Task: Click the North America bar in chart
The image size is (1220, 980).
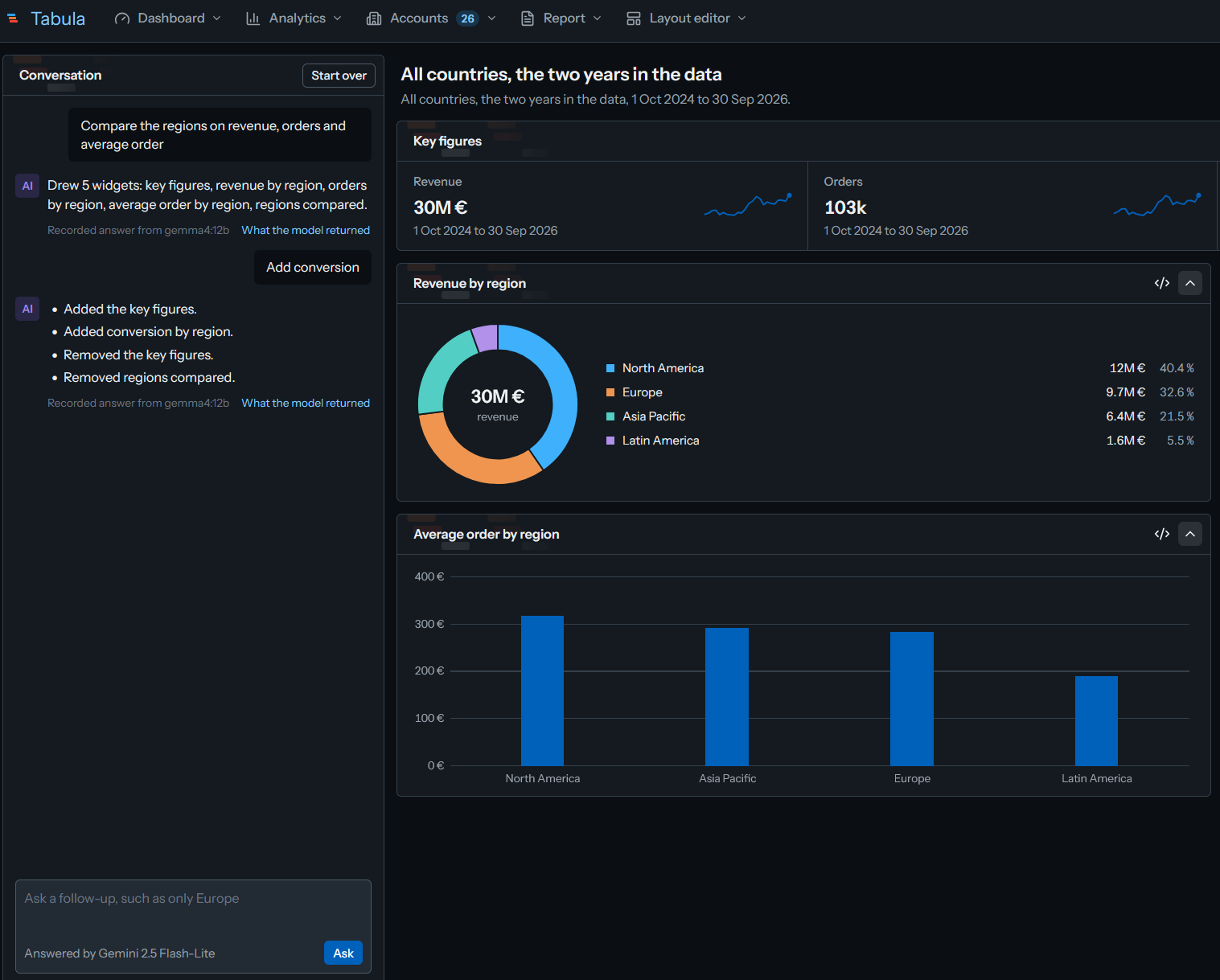Action: tap(543, 691)
